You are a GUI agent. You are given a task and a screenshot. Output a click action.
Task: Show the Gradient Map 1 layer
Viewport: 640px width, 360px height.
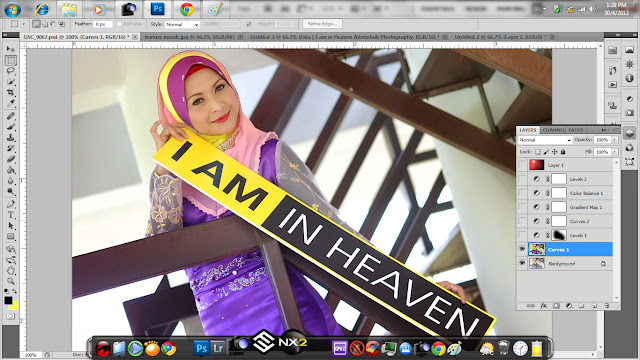point(522,207)
